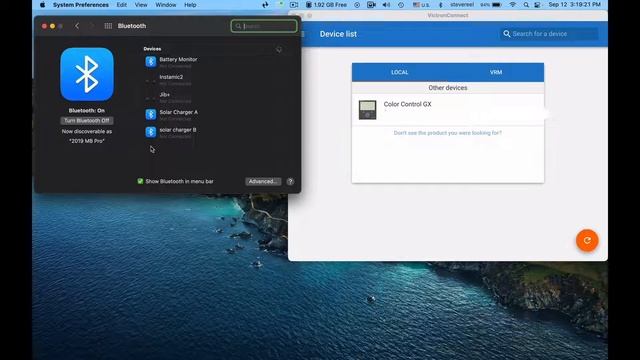Open Window menu
Viewport: 640px width, 360px height.
tap(166, 5)
